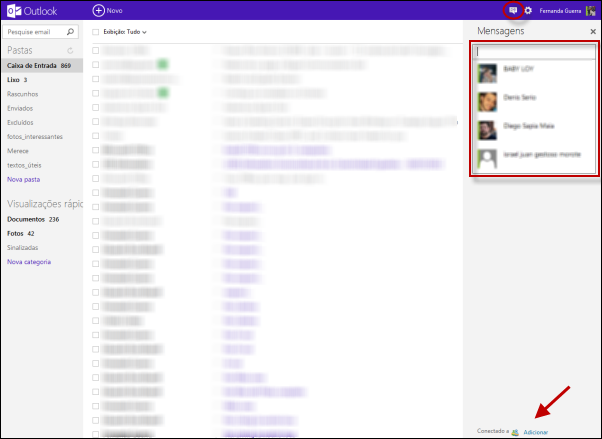The width and height of the screenshot is (602, 439).
Task: Click the magnifier icon in email search
Action: click(72, 32)
